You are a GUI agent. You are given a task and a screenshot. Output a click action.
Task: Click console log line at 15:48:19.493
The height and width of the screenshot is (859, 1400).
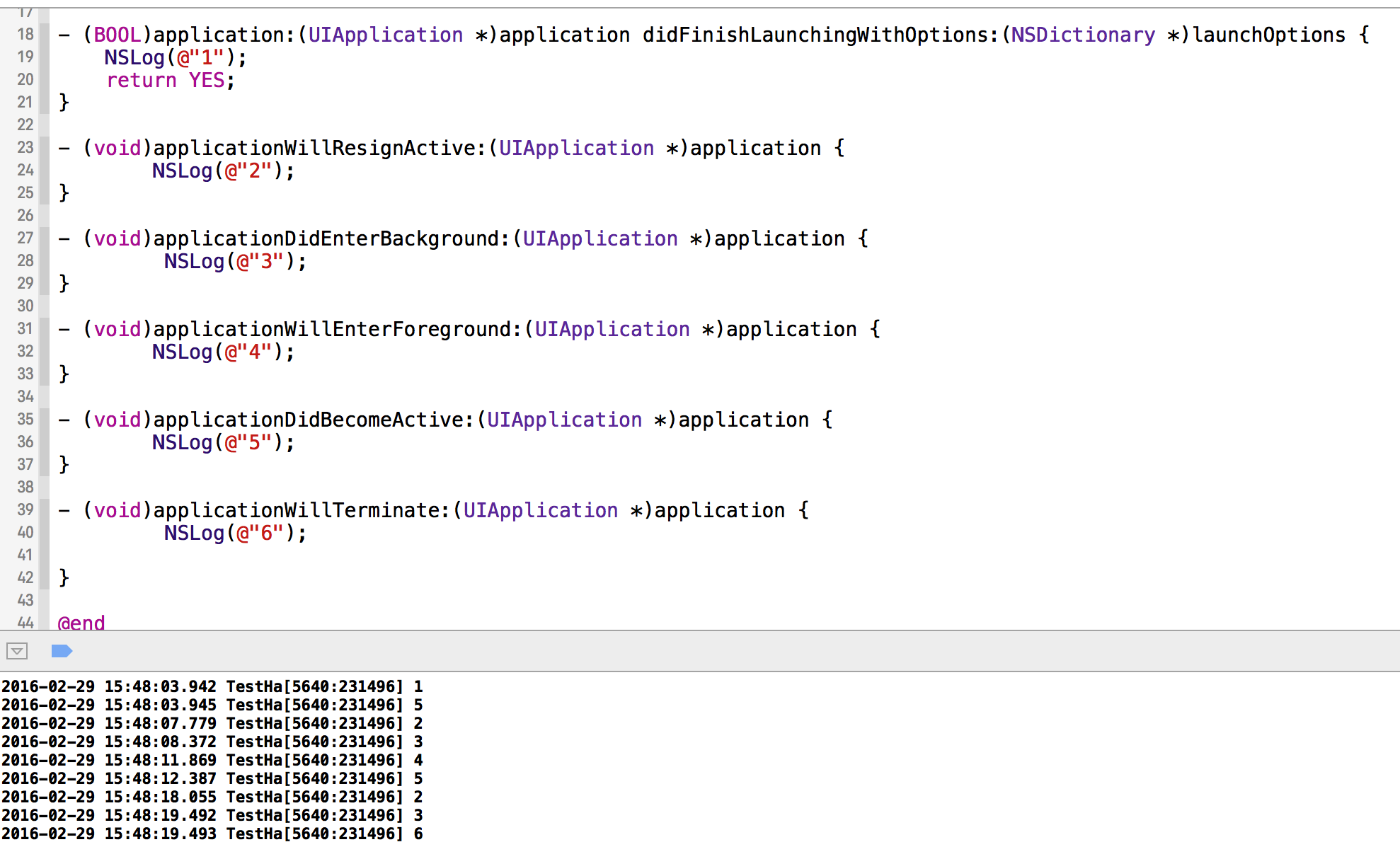(x=212, y=834)
